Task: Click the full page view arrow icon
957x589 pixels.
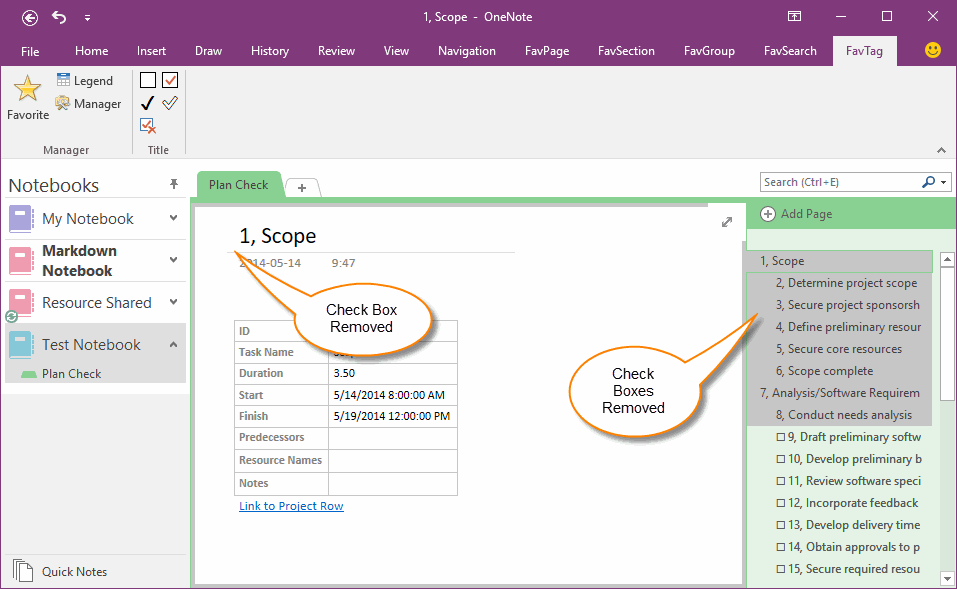Action: tap(727, 222)
